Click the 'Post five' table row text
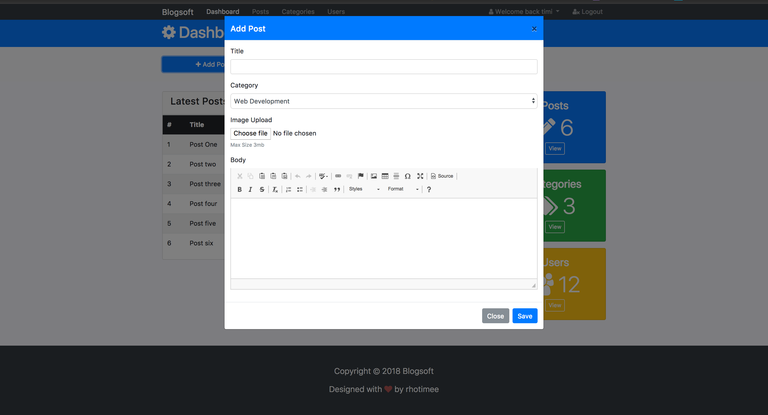This screenshot has height=415, width=768. coord(203,223)
